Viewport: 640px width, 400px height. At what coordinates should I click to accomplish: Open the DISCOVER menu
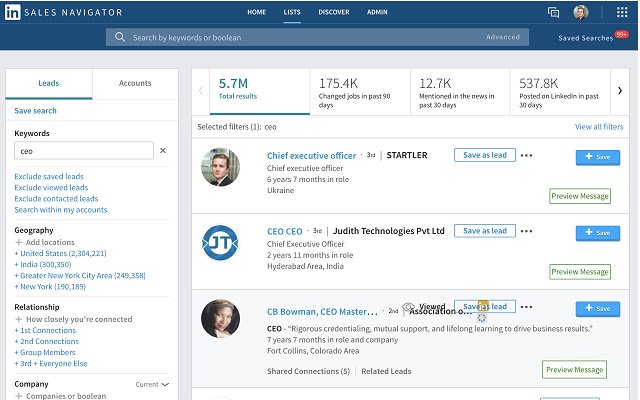click(x=334, y=12)
